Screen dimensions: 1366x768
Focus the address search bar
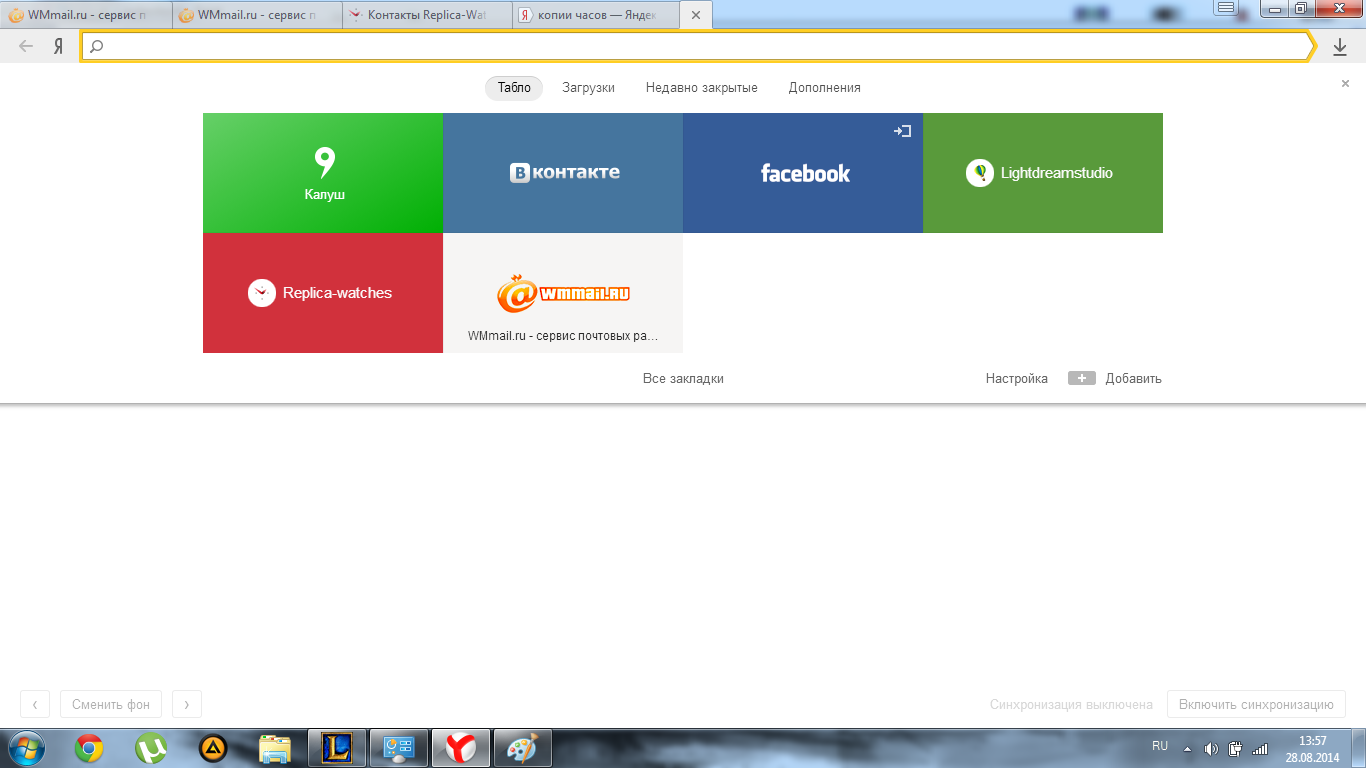(697, 46)
